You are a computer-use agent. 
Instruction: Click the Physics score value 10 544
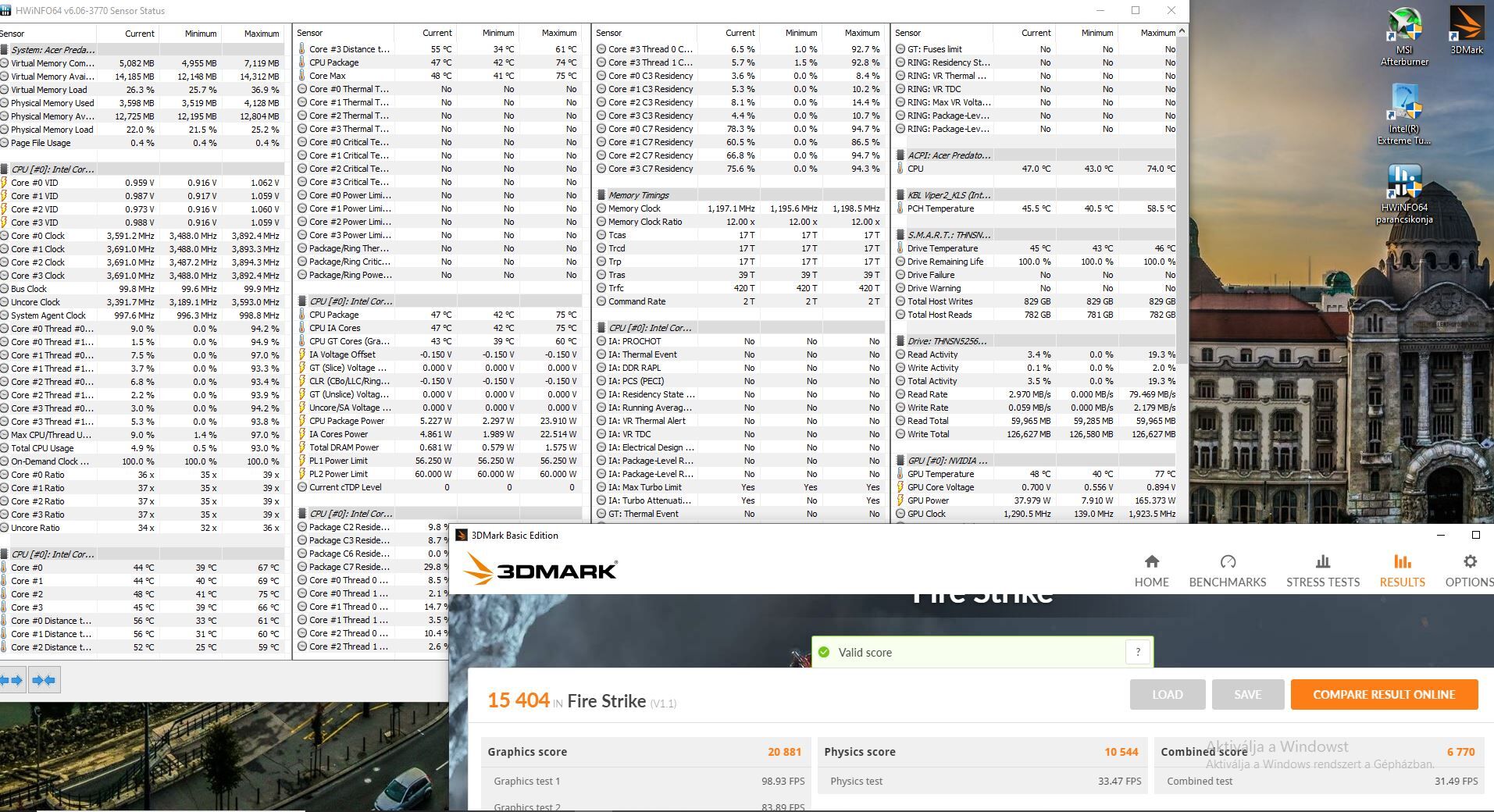[x=1121, y=752]
